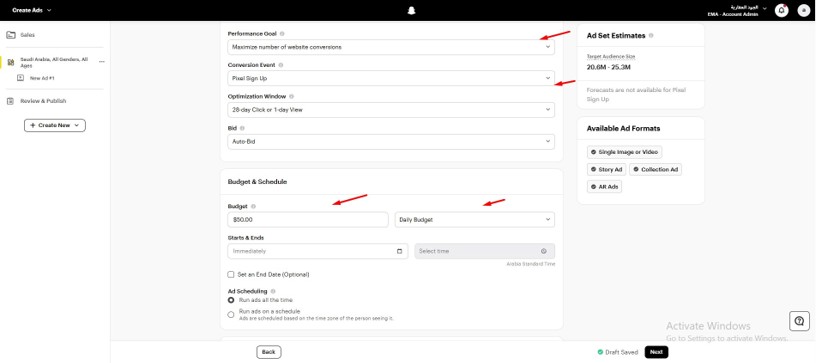The width and height of the screenshot is (816, 363).
Task: Select Run ads on a schedule
Action: 231,314
